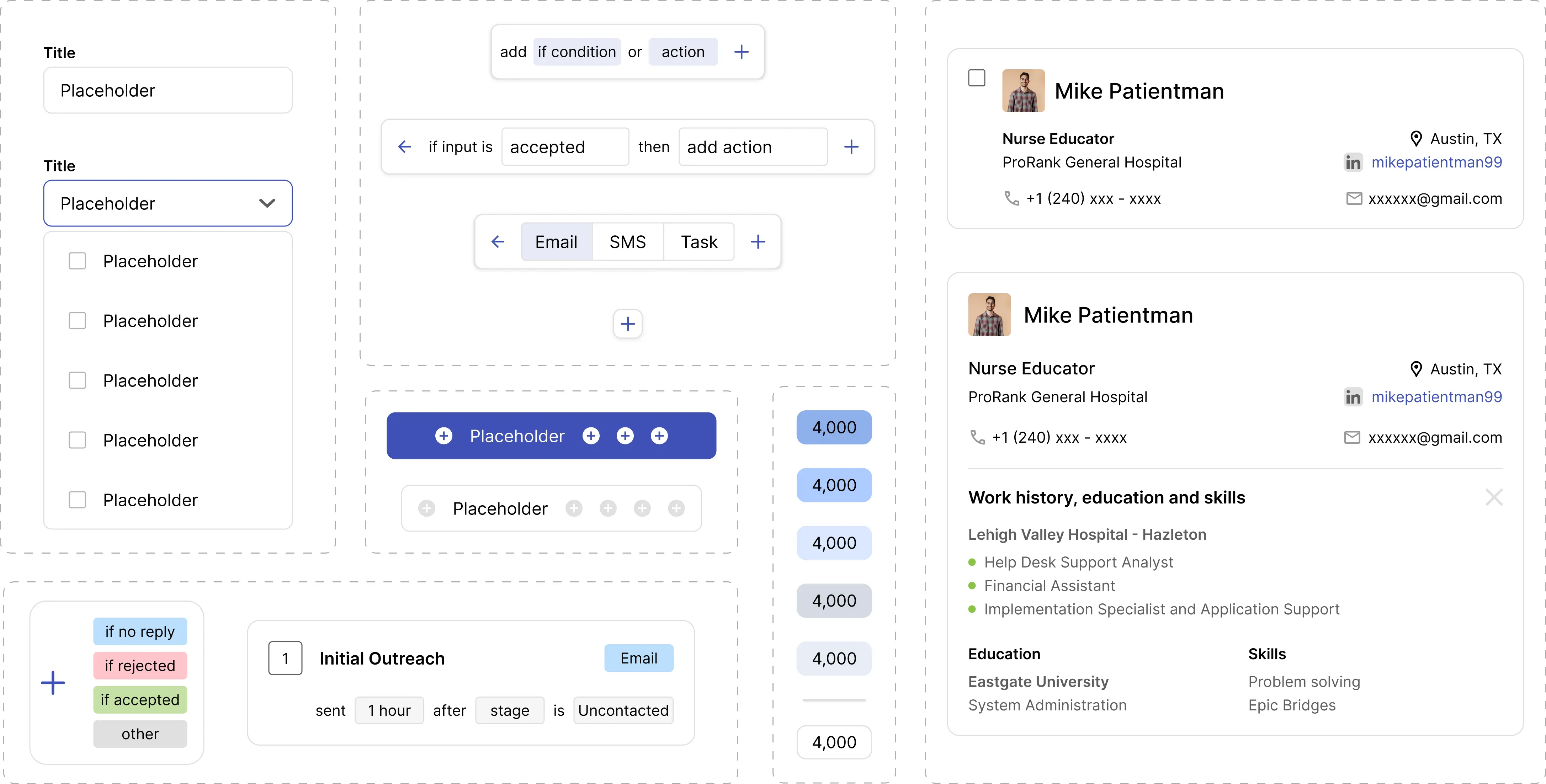Click back arrow before 'if input is'
Screen dimensions: 1546x784
point(404,147)
